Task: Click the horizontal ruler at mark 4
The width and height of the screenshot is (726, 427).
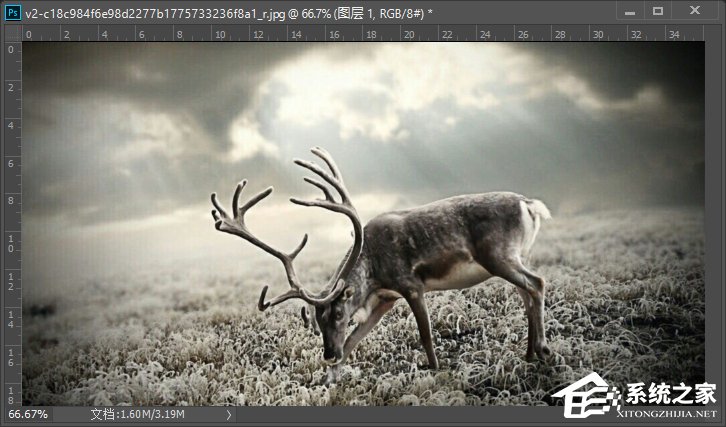Action: [103, 34]
